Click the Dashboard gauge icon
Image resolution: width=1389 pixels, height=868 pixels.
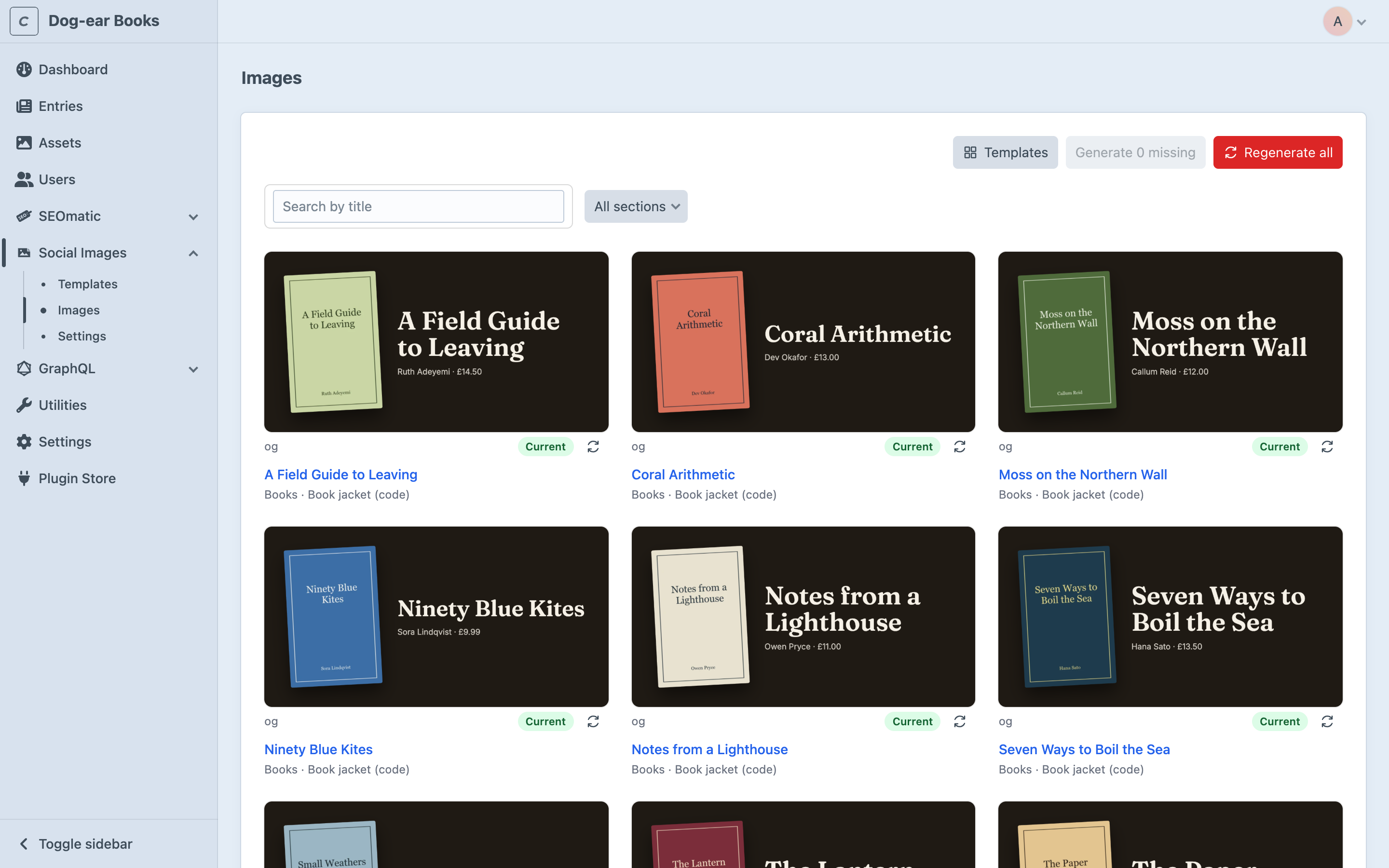pyautogui.click(x=24, y=69)
